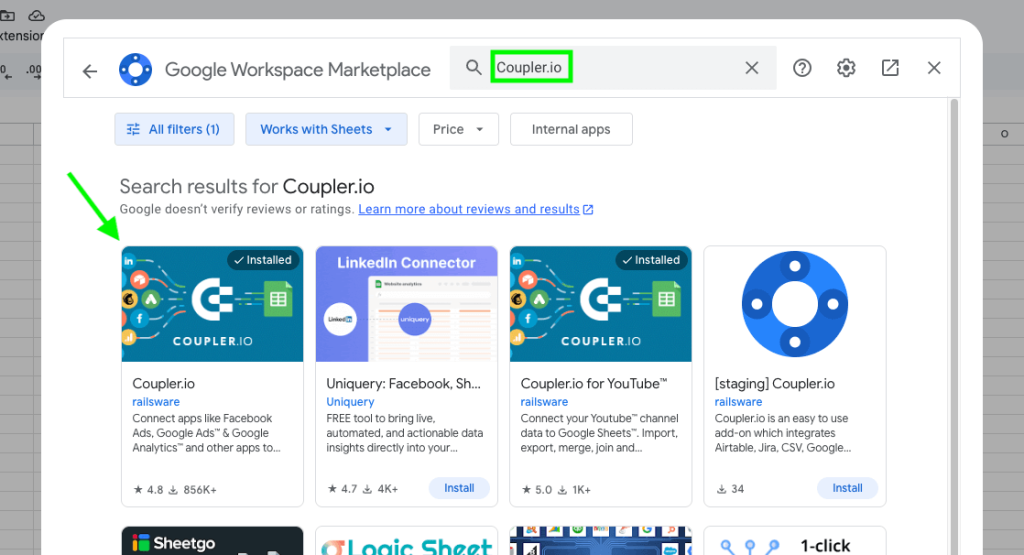
Task: Click the 5.0 rating on YouTube card
Action: [536, 490]
